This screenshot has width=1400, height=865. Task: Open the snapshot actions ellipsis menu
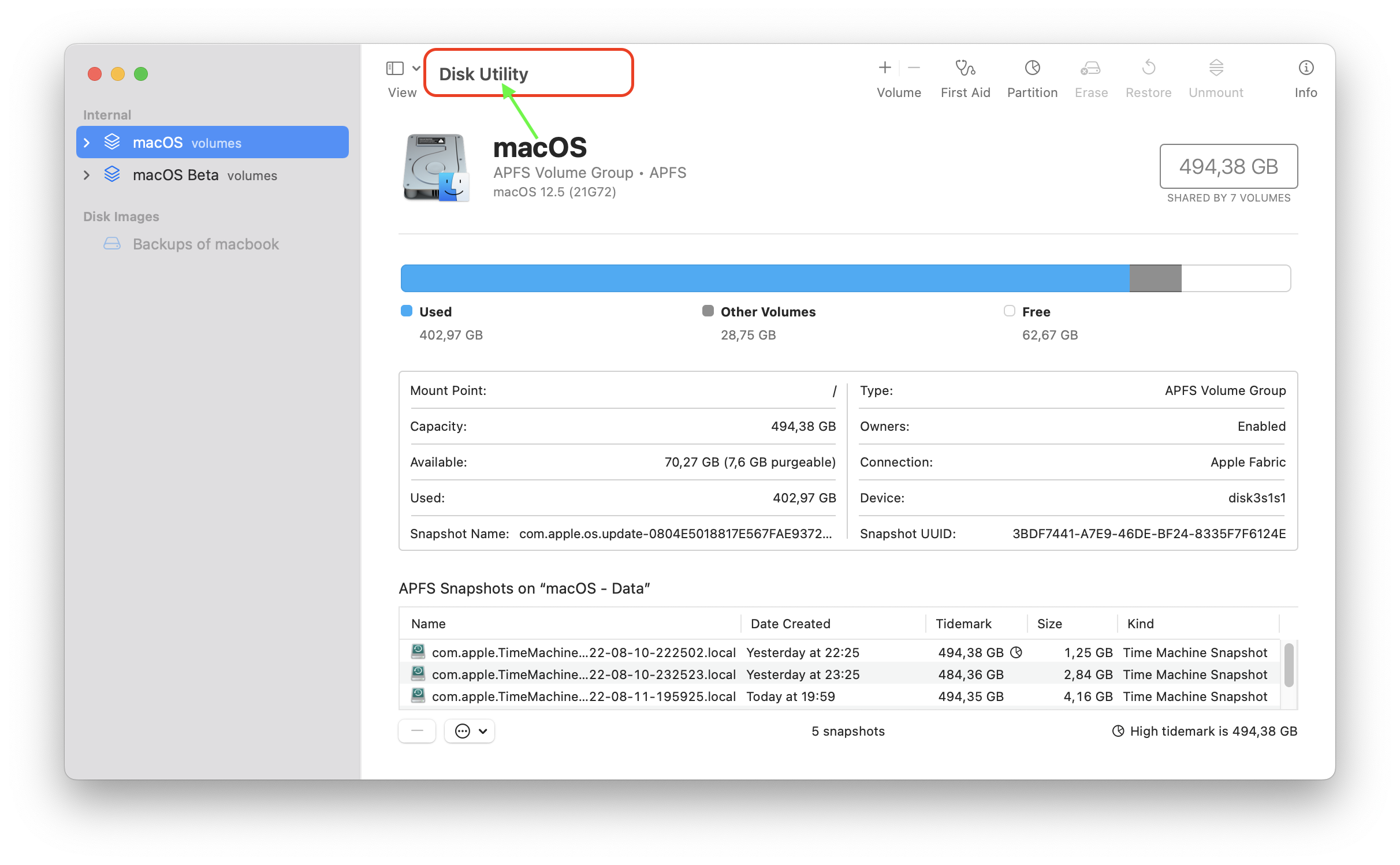pyautogui.click(x=469, y=730)
